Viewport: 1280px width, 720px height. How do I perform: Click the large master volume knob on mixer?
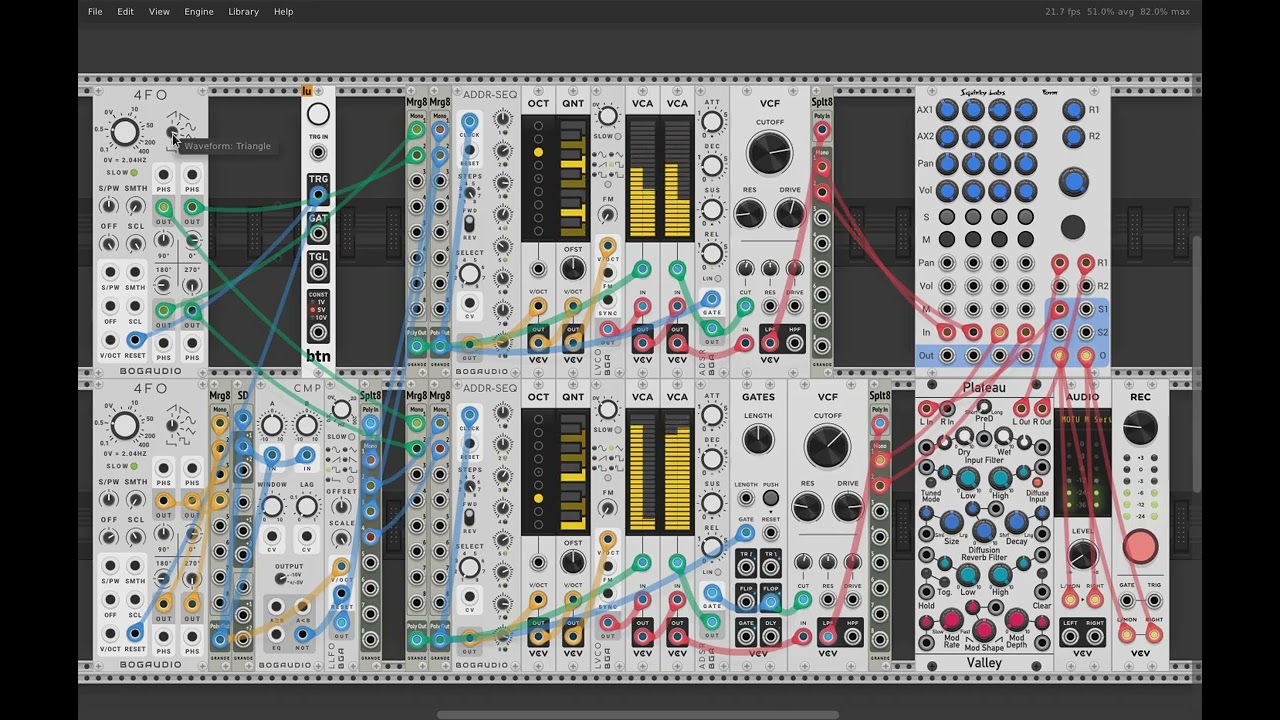(x=1073, y=182)
